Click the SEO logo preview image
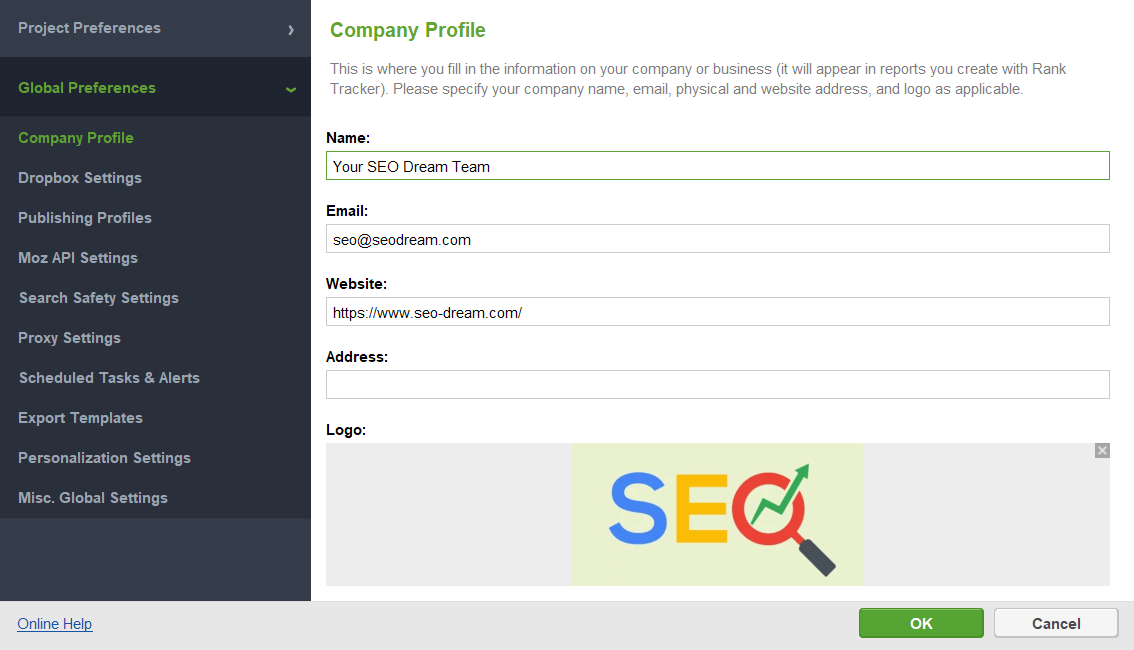The image size is (1134, 650). click(717, 514)
